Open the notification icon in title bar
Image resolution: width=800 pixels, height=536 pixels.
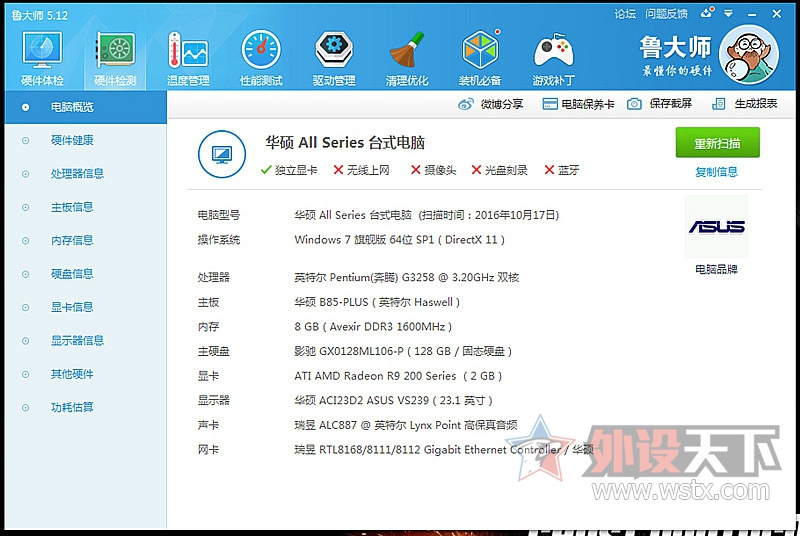[x=707, y=13]
